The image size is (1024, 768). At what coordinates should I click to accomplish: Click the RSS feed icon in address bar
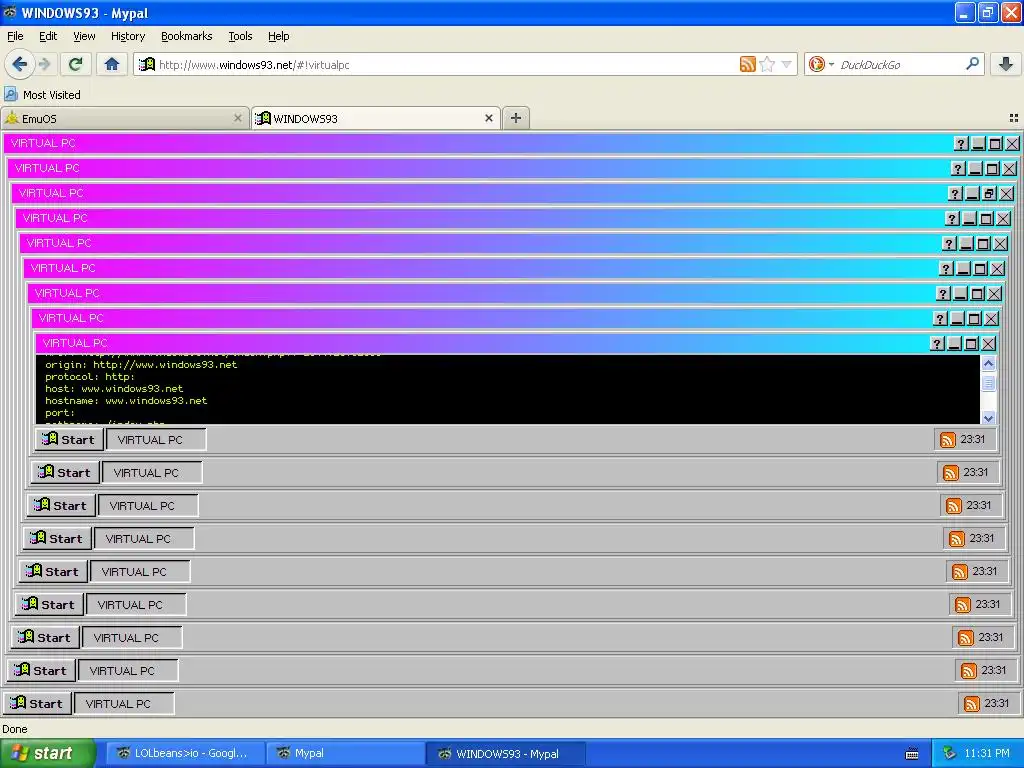[747, 64]
